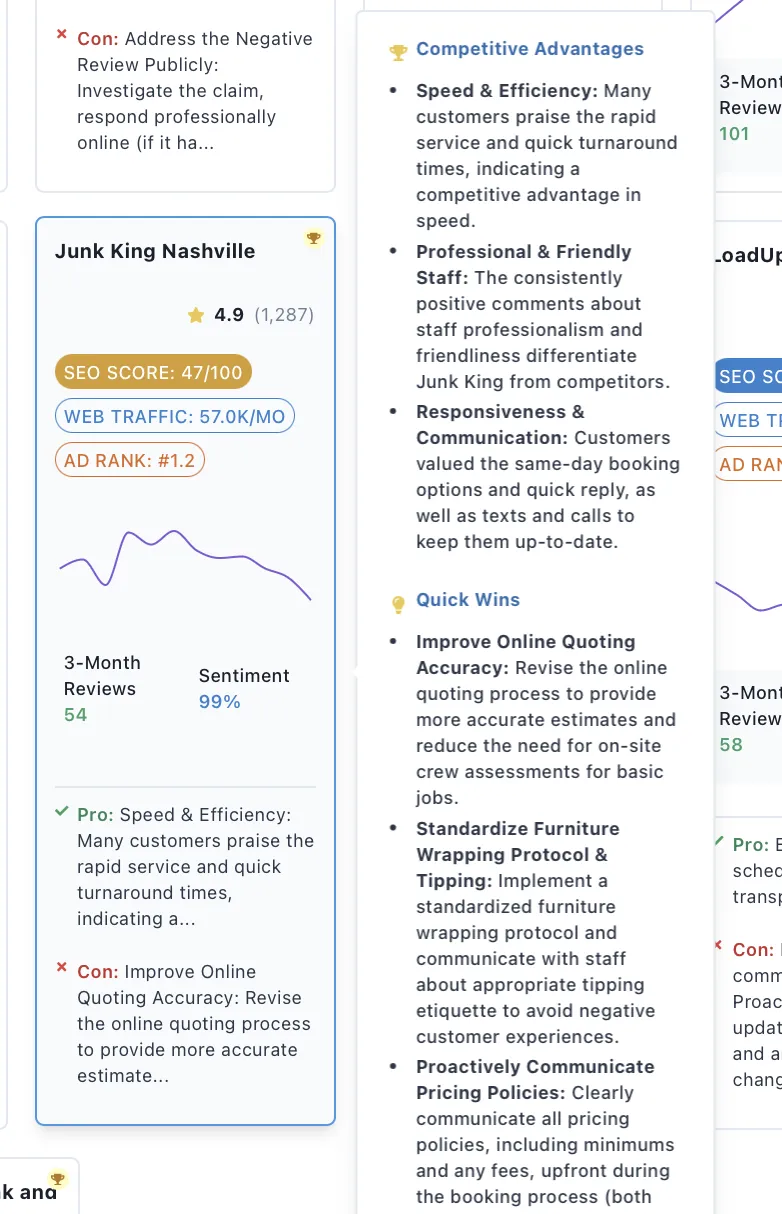Click the lightbulb icon beside Quick Wins
Image resolution: width=782 pixels, height=1214 pixels.
tap(398, 603)
